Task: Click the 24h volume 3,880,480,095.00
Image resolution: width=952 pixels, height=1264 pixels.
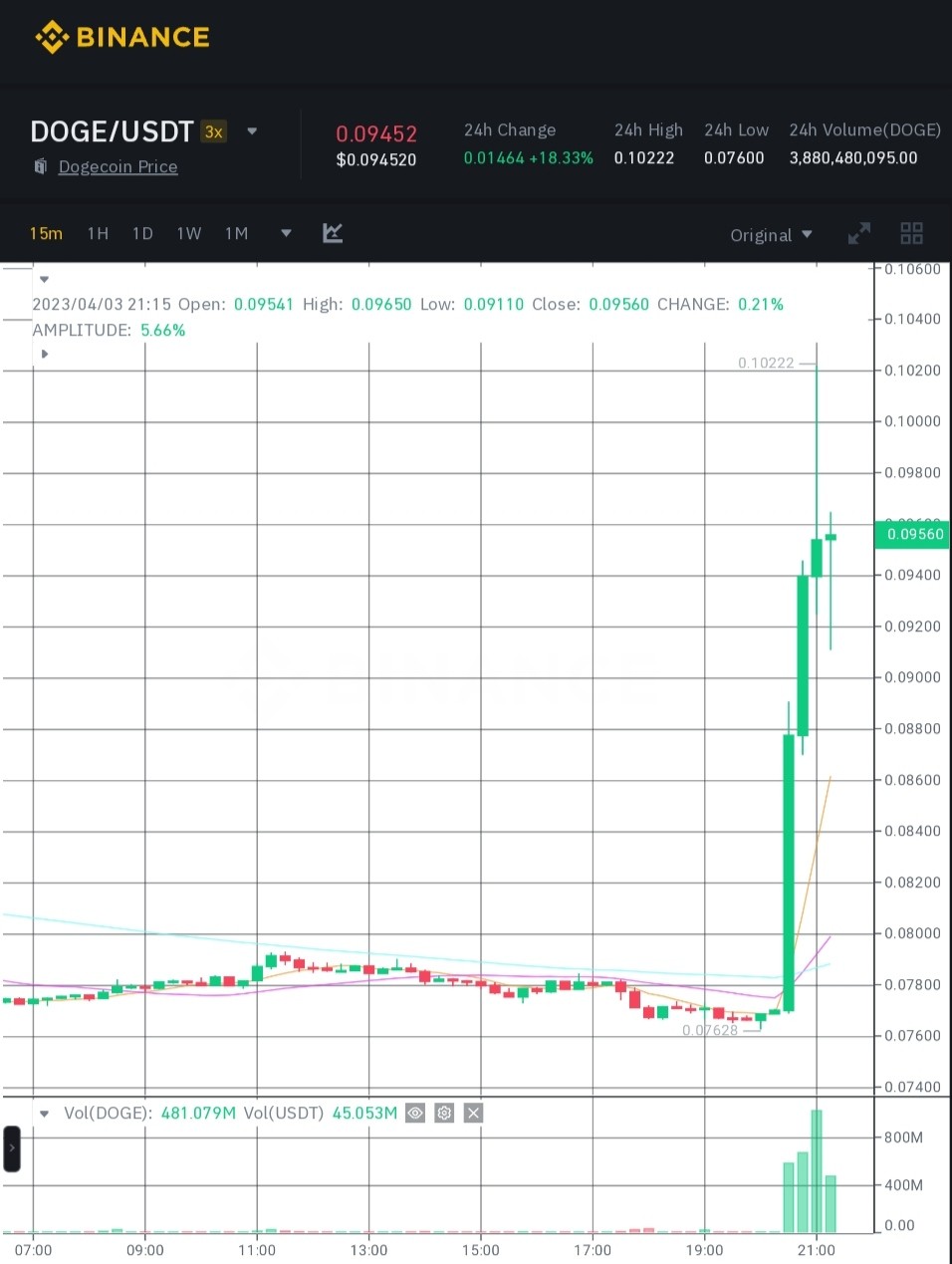Action: point(853,157)
